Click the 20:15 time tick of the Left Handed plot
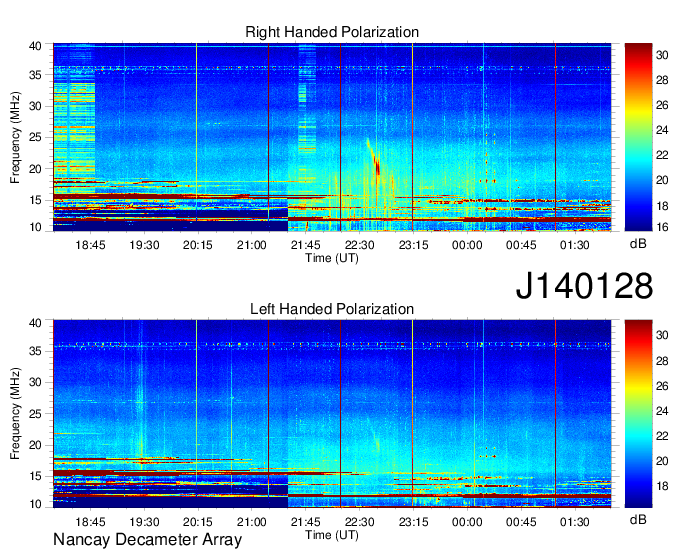This screenshot has width=680, height=552. pyautogui.click(x=198, y=522)
